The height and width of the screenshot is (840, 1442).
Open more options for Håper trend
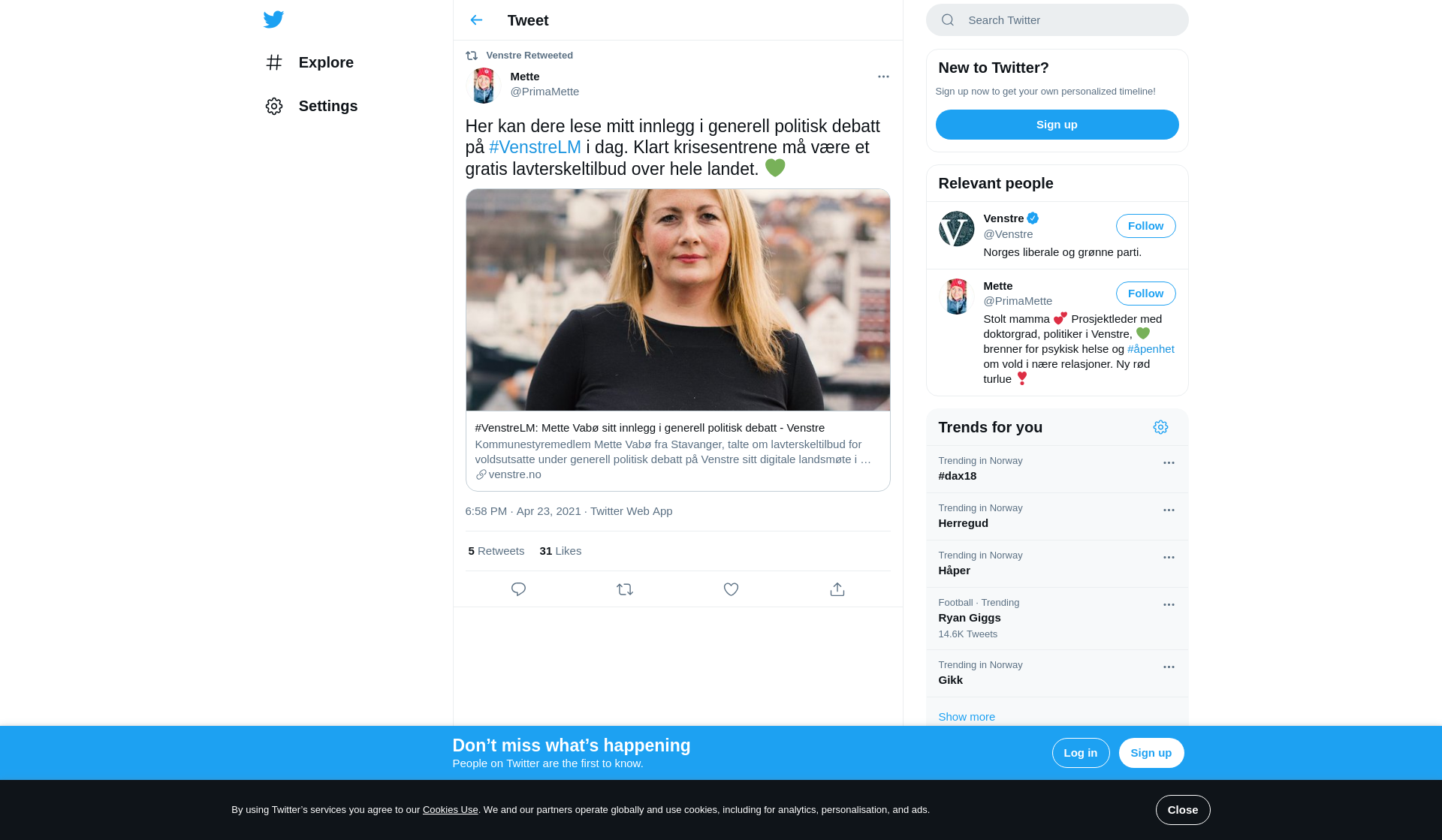click(1169, 558)
